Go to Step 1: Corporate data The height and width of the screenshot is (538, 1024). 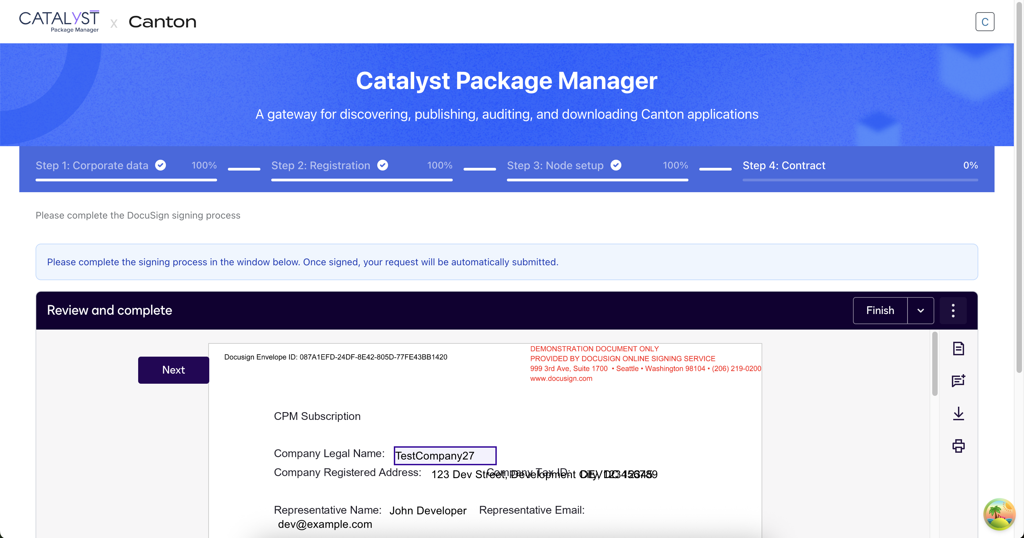click(x=92, y=166)
